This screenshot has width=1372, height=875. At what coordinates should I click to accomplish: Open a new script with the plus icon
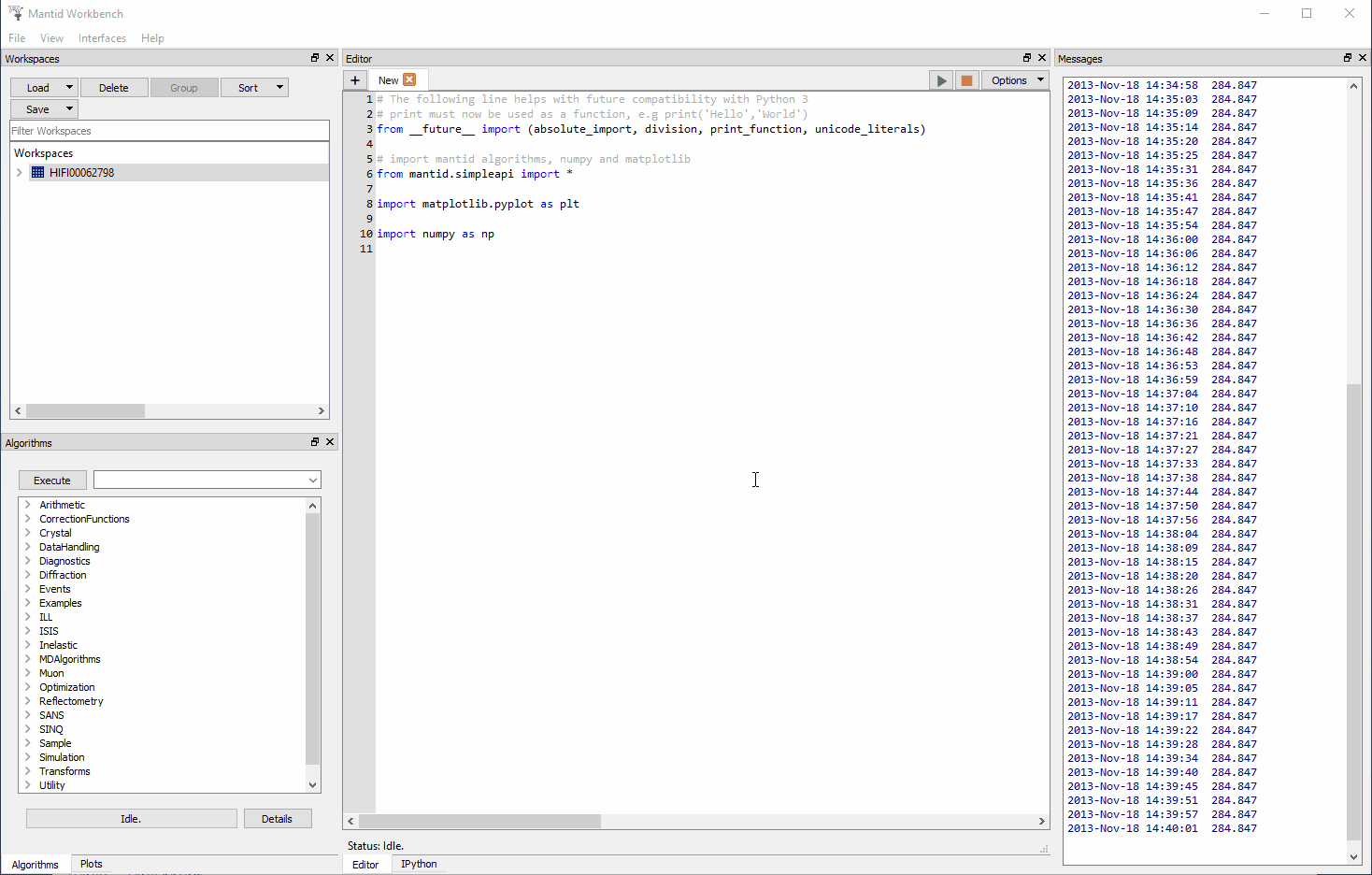[x=354, y=80]
